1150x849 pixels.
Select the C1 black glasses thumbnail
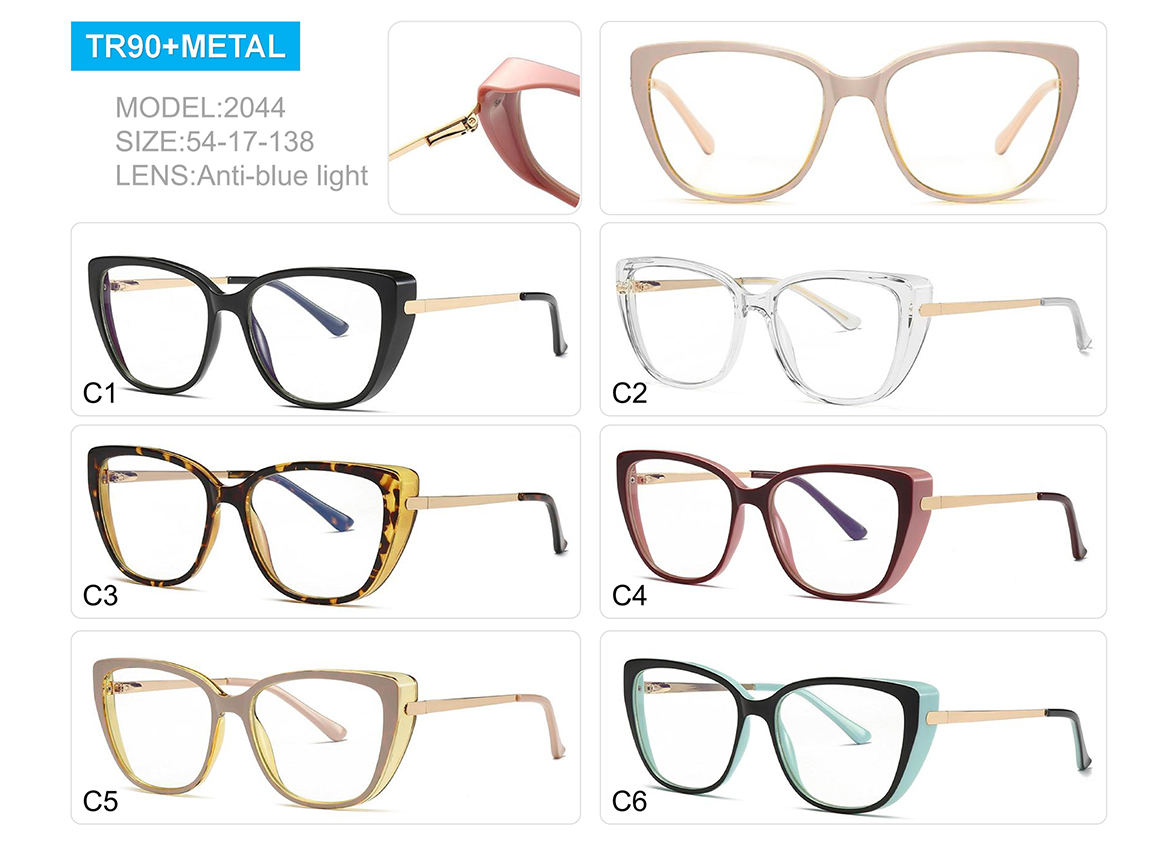pyautogui.click(x=326, y=319)
